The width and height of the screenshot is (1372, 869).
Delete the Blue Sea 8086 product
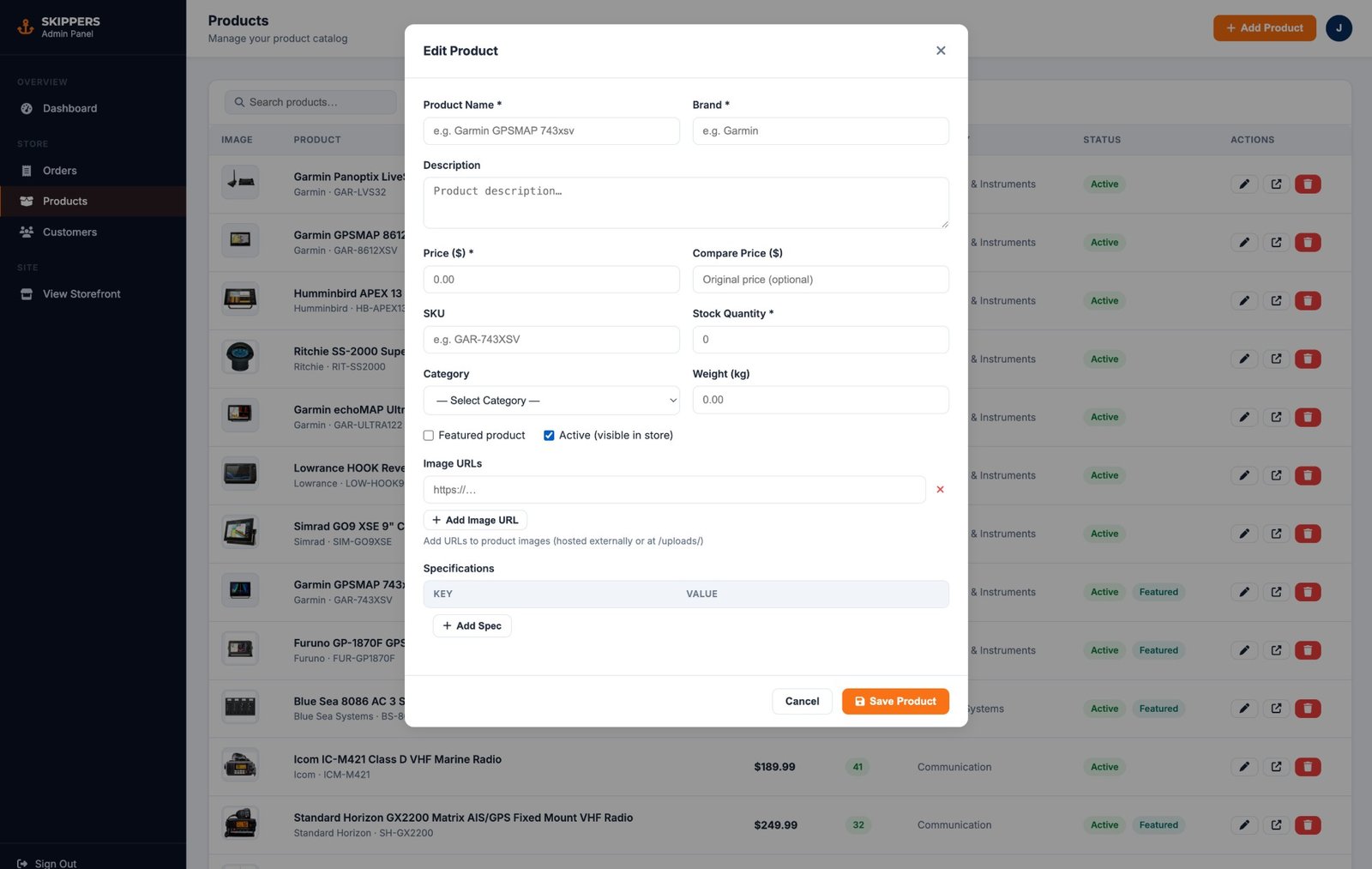[1308, 709]
